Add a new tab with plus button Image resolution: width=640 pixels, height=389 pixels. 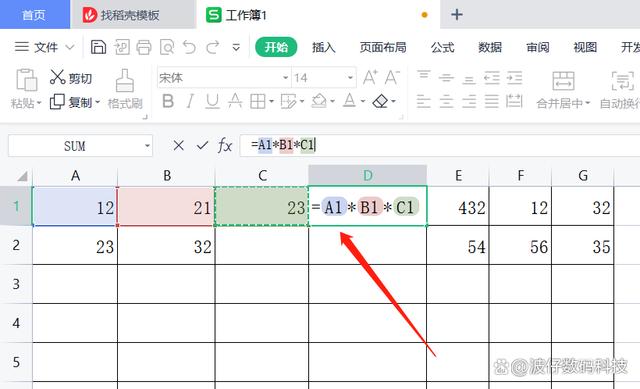457,15
